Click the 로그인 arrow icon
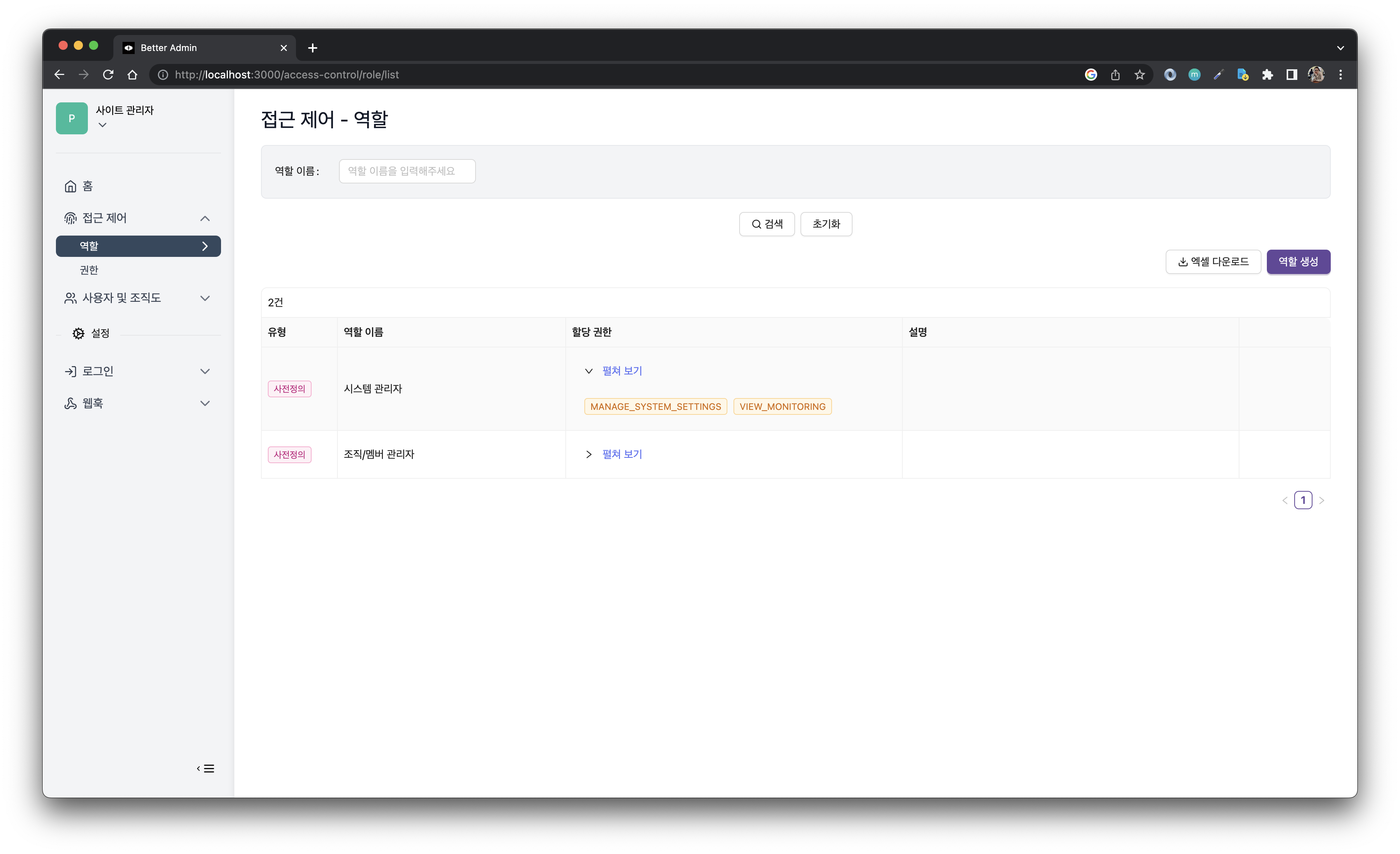Image resolution: width=1400 pixels, height=854 pixels. (70, 371)
